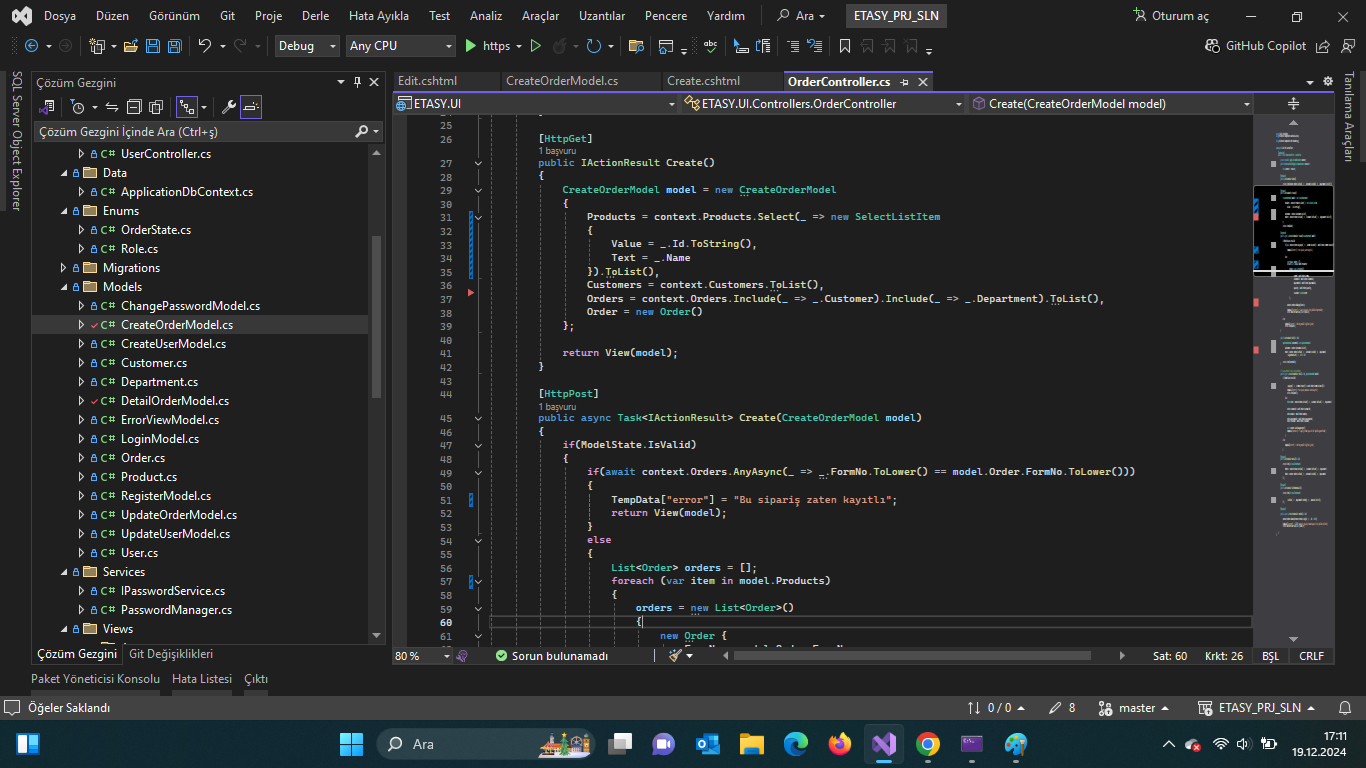Screen dimensions: 1366x768
Task: Click the Çözüm Gezgini vertical scrollbar
Action: (376, 315)
